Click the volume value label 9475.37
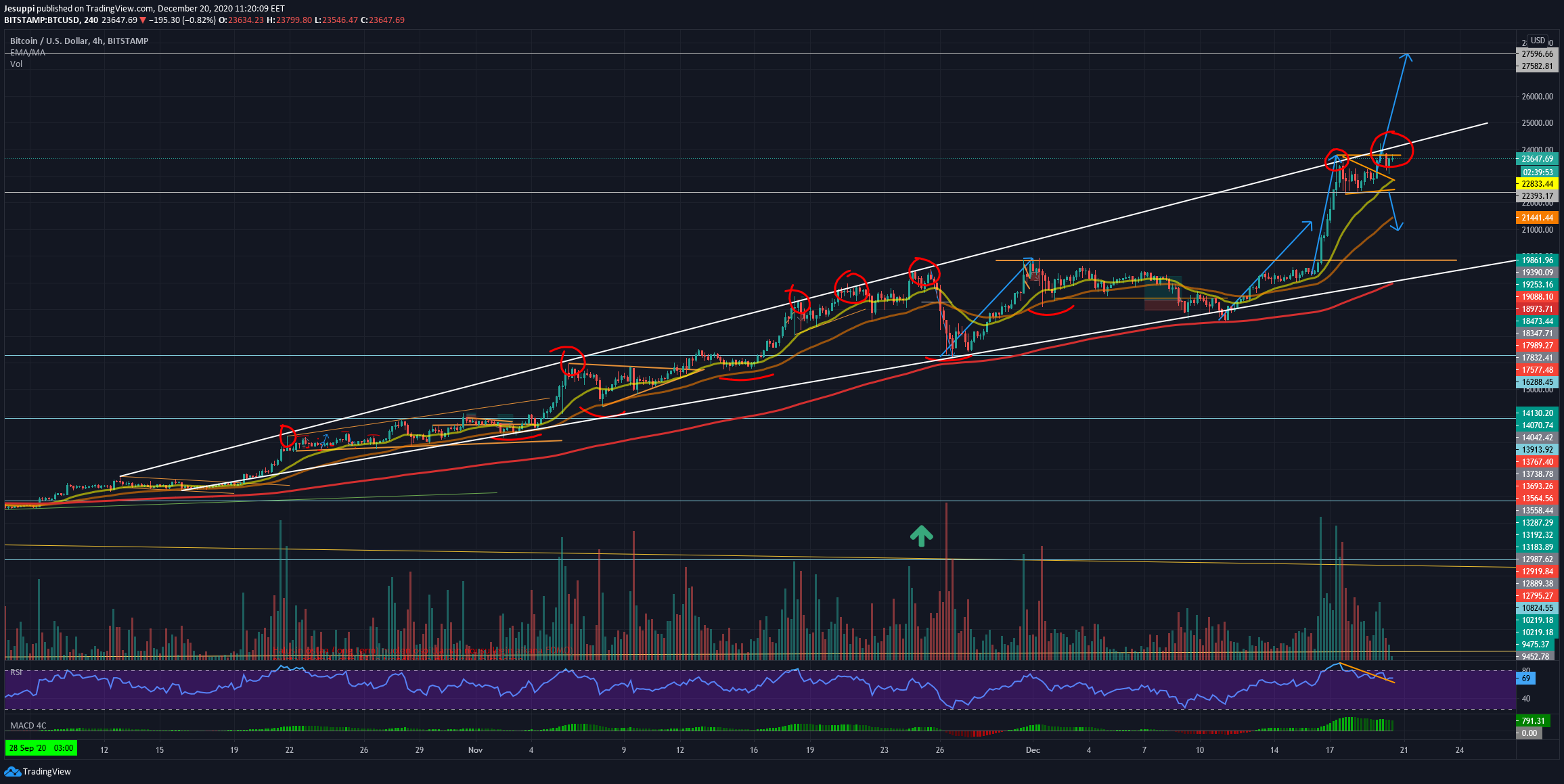 (1537, 645)
